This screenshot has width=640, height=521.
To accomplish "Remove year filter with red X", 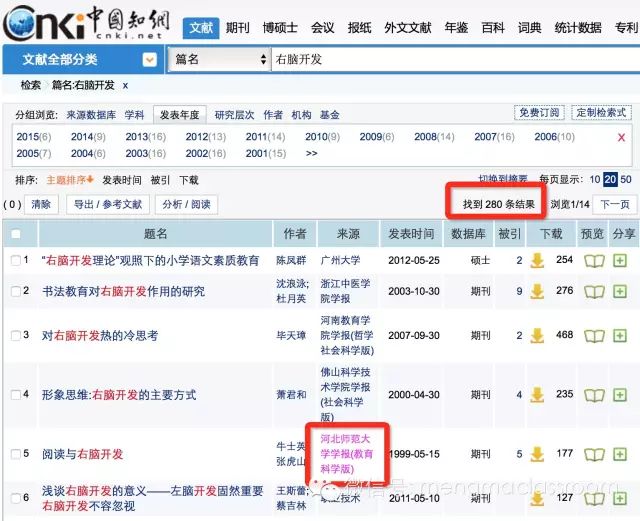I will 621,137.
